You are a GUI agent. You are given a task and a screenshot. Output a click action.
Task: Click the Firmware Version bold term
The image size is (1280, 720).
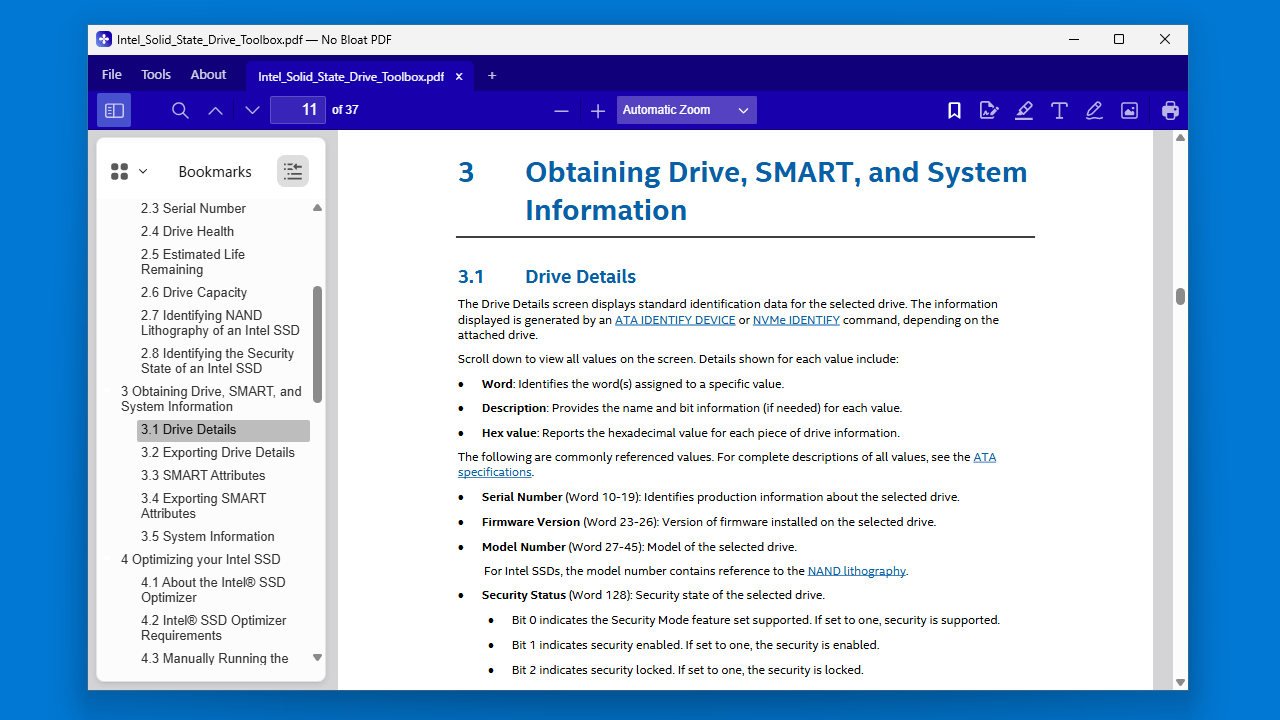click(531, 522)
